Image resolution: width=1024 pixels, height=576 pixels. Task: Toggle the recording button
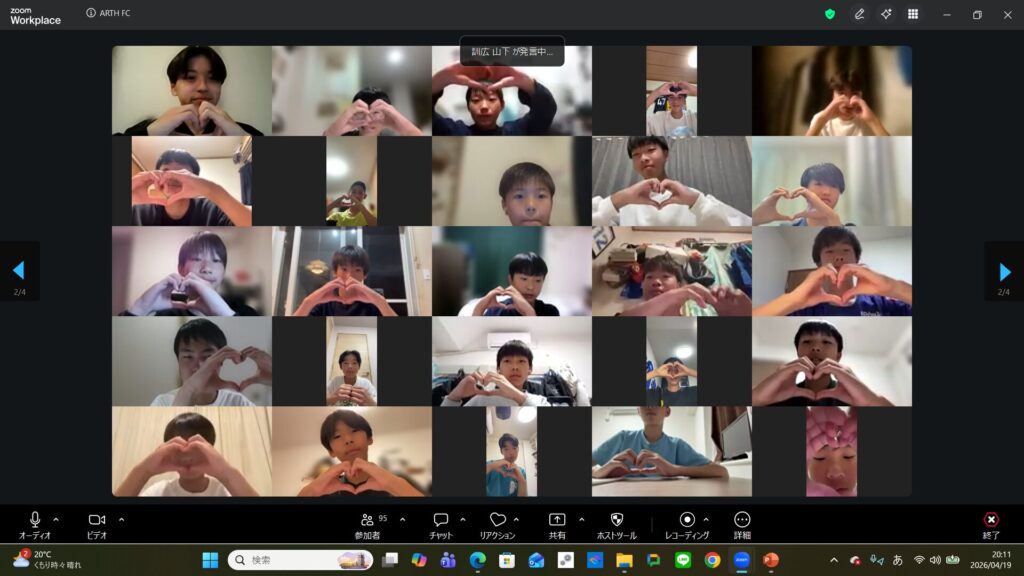pos(687,521)
